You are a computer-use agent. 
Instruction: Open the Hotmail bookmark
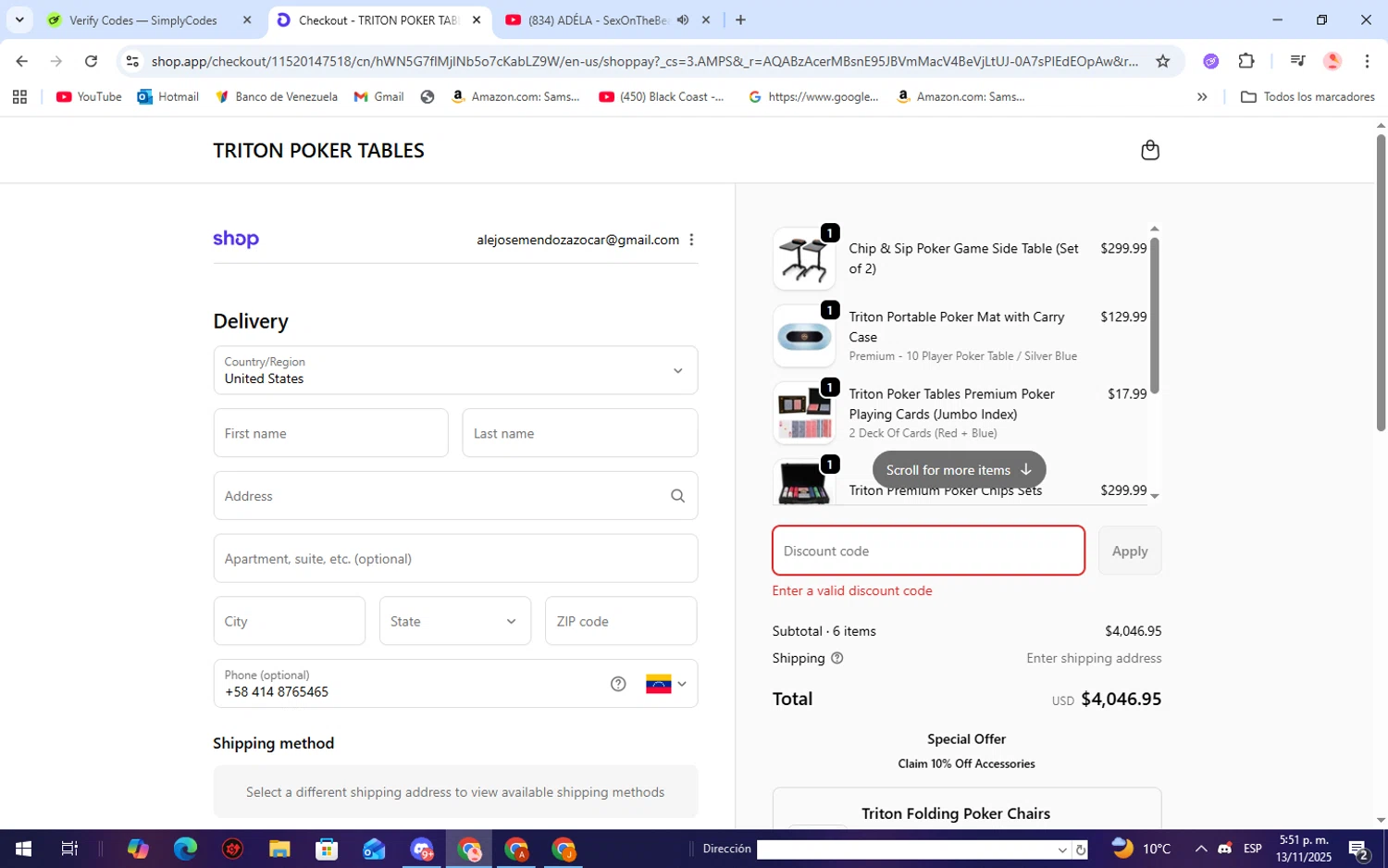(x=168, y=96)
